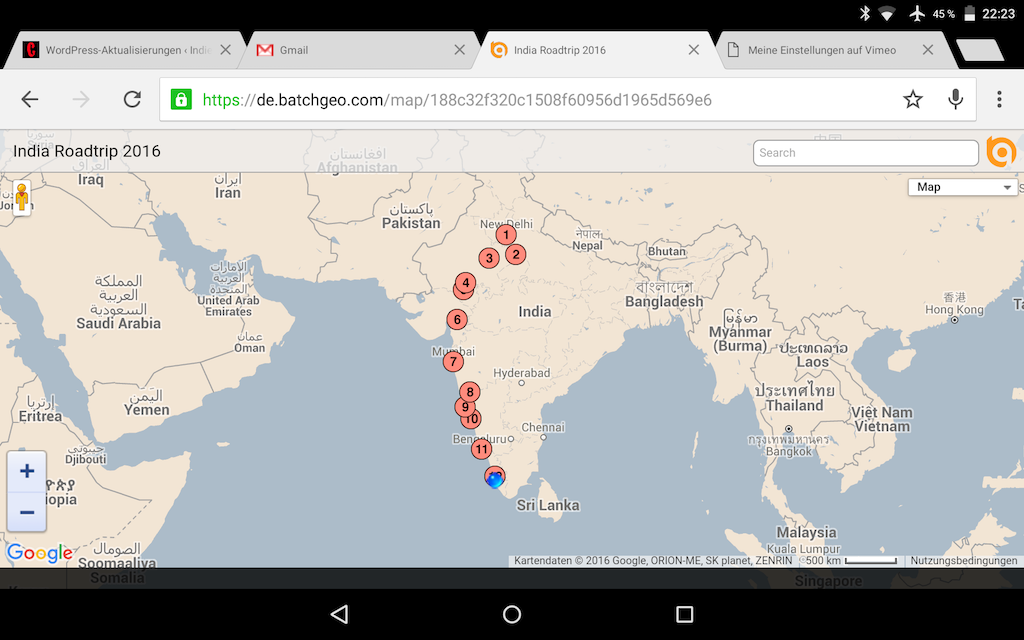Click the "Sri Lanka" map label
This screenshot has height=640, width=1024.
(x=548, y=505)
